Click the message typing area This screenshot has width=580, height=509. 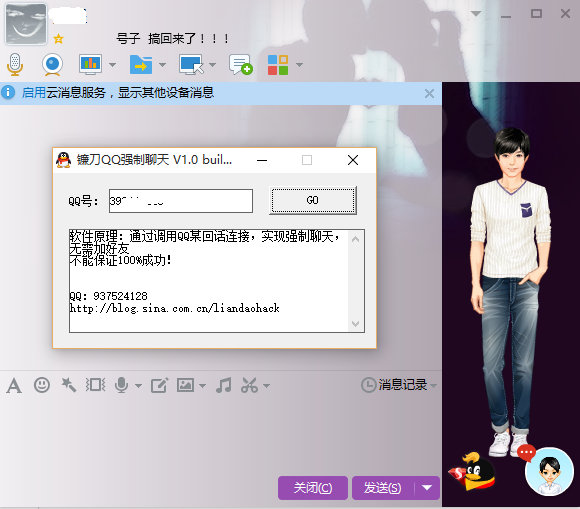click(221, 436)
